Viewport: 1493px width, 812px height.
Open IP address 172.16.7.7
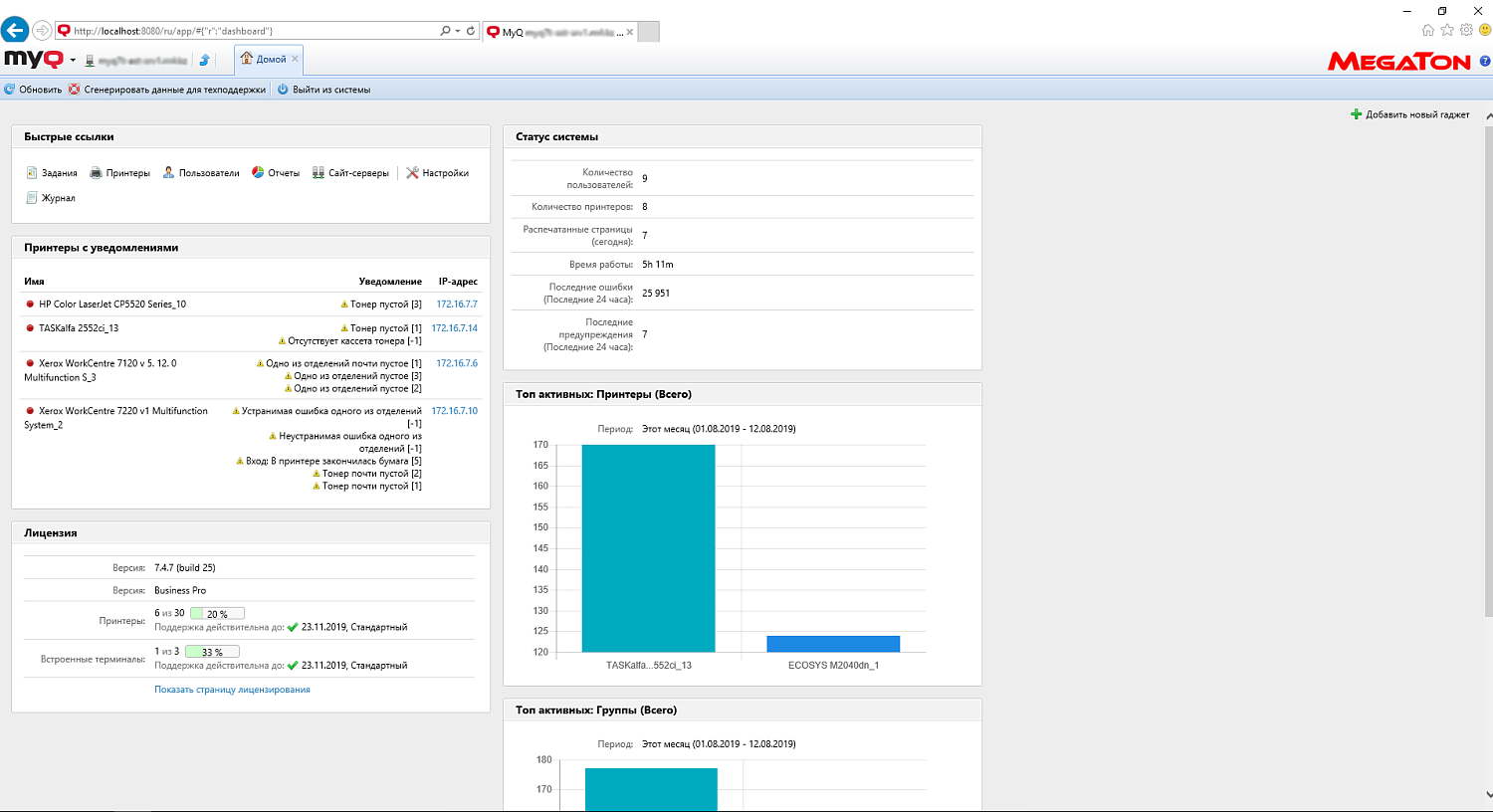tap(457, 304)
